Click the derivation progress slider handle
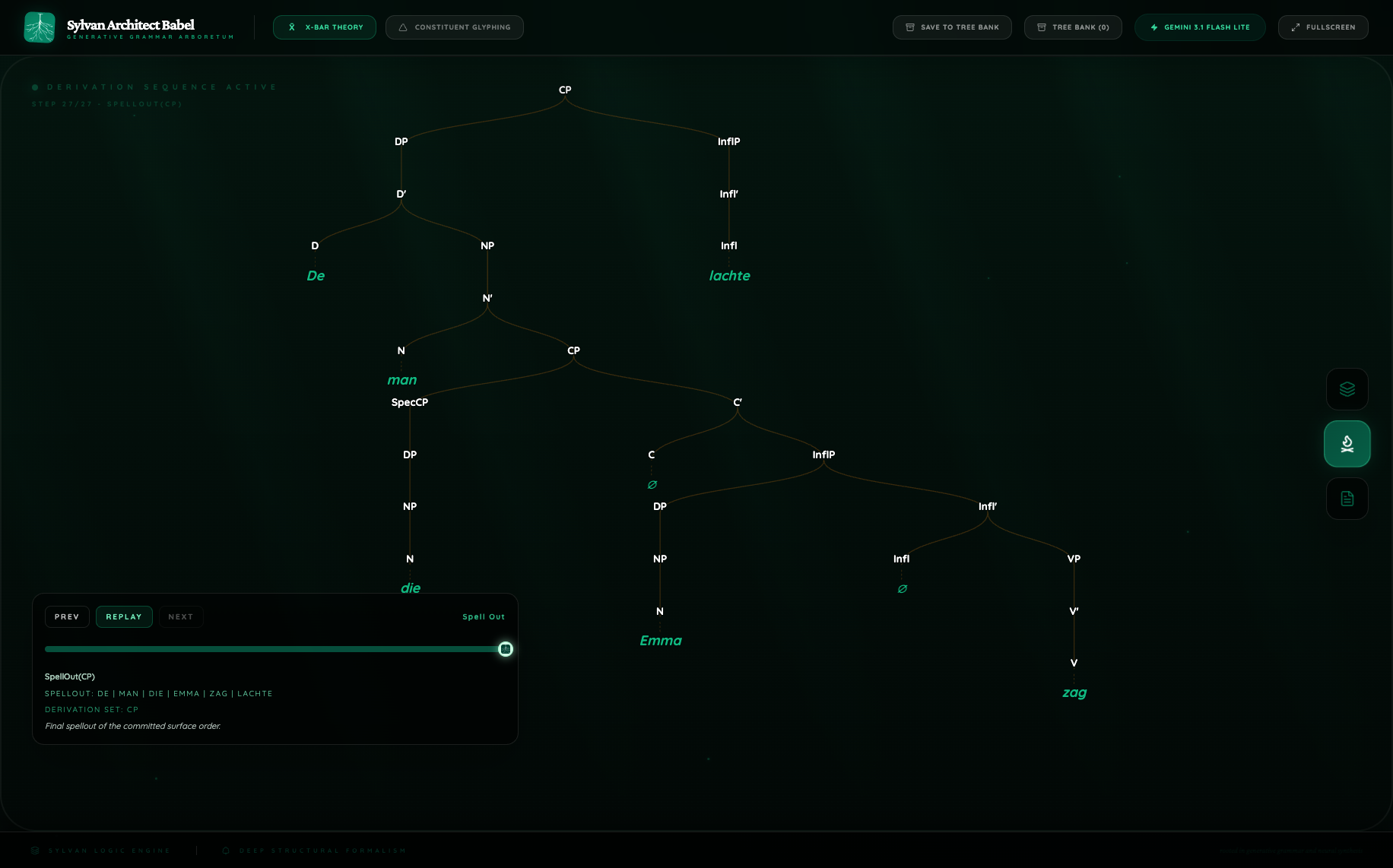1393x868 pixels. [x=506, y=649]
